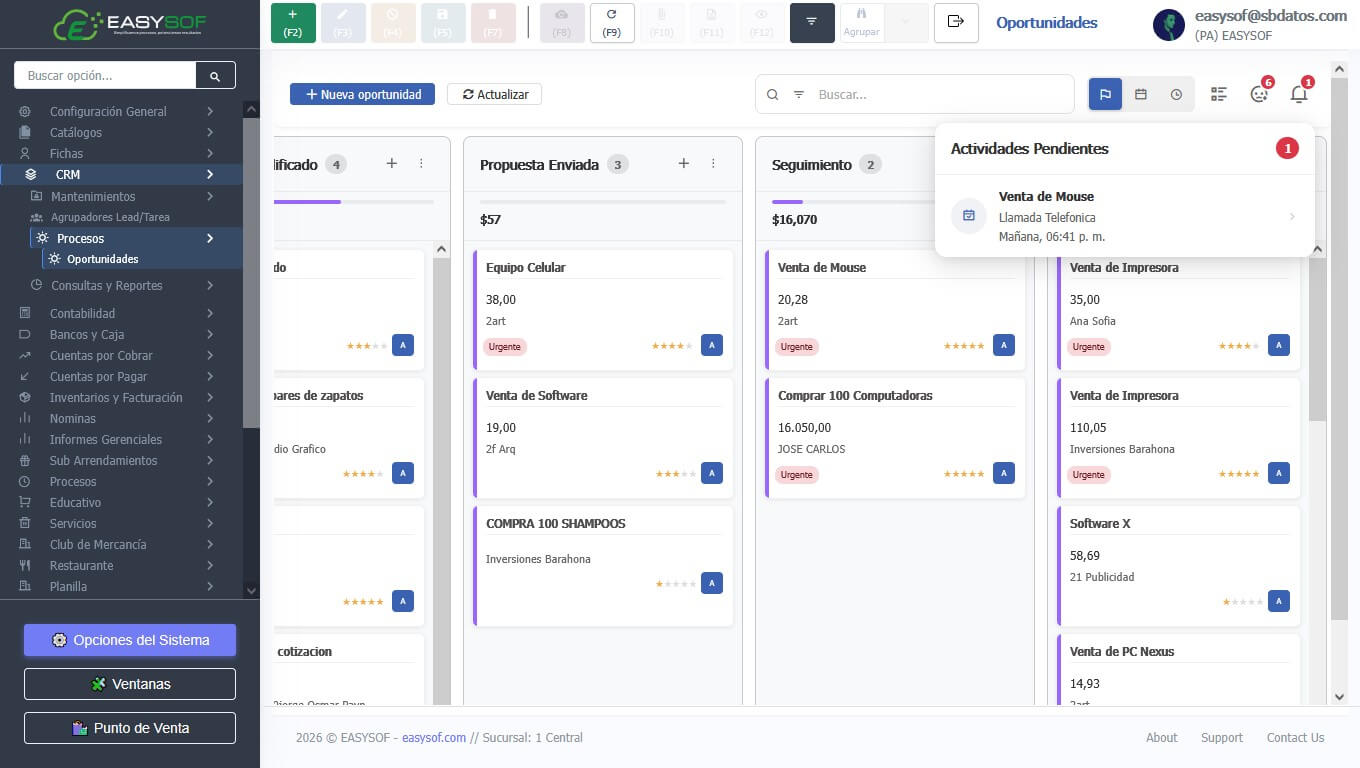This screenshot has width=1360, height=768.
Task: Click the green add (F2) toolbar button
Action: 293,23
